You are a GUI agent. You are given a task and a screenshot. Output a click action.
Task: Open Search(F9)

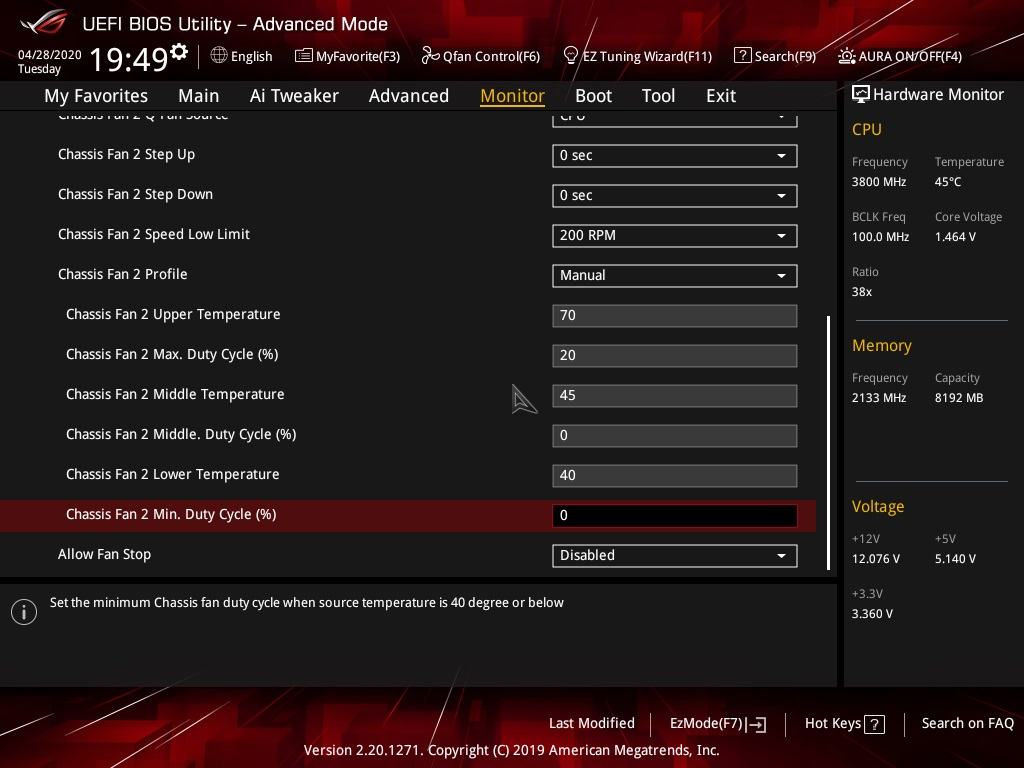point(775,56)
